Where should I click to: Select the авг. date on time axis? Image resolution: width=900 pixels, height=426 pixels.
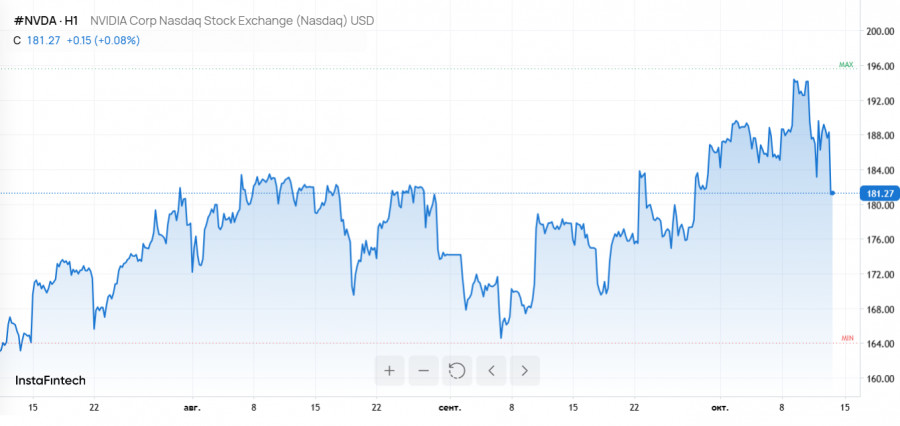[x=192, y=408]
